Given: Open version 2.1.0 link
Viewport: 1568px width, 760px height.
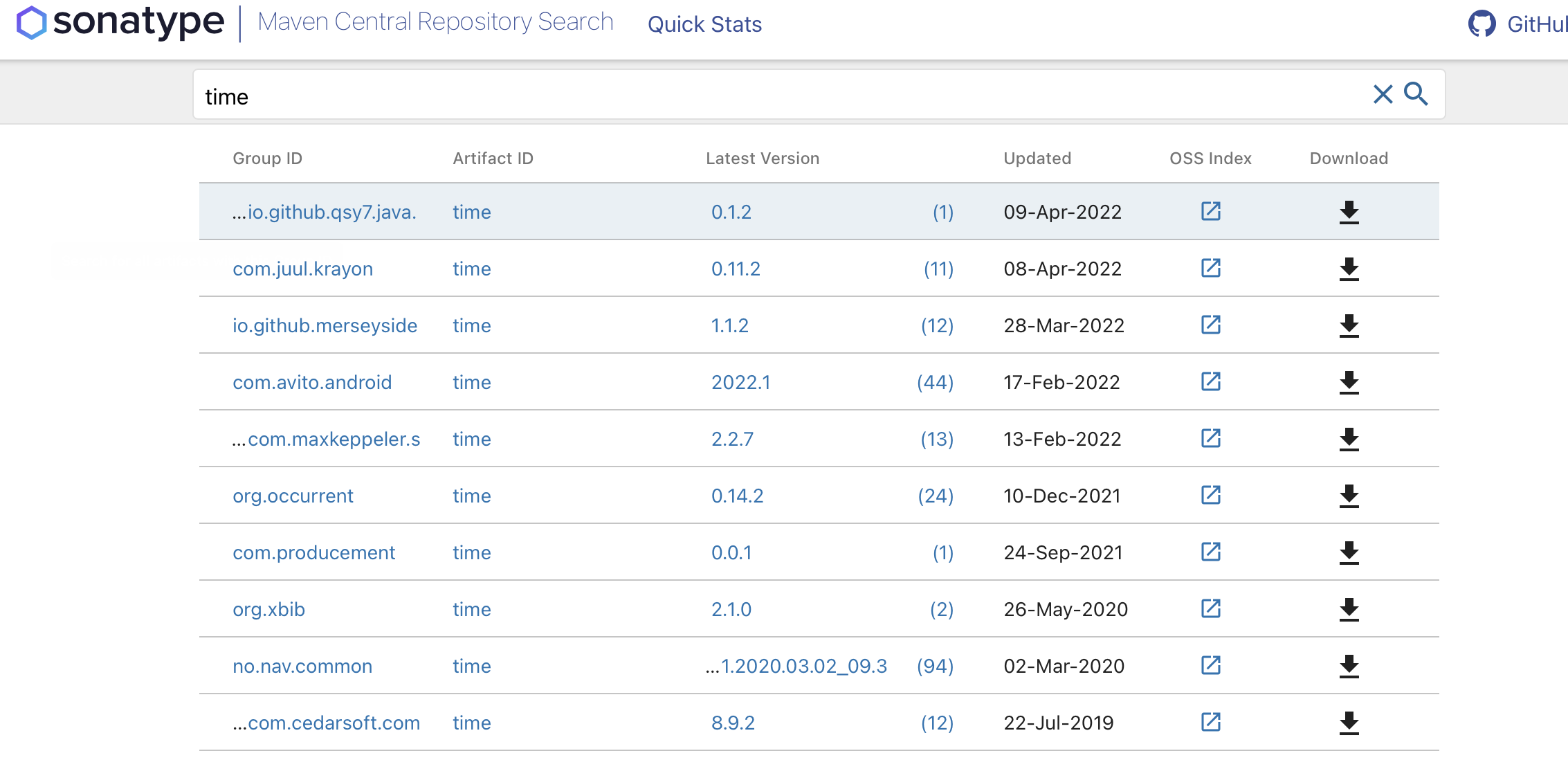Looking at the screenshot, I should pyautogui.click(x=731, y=609).
